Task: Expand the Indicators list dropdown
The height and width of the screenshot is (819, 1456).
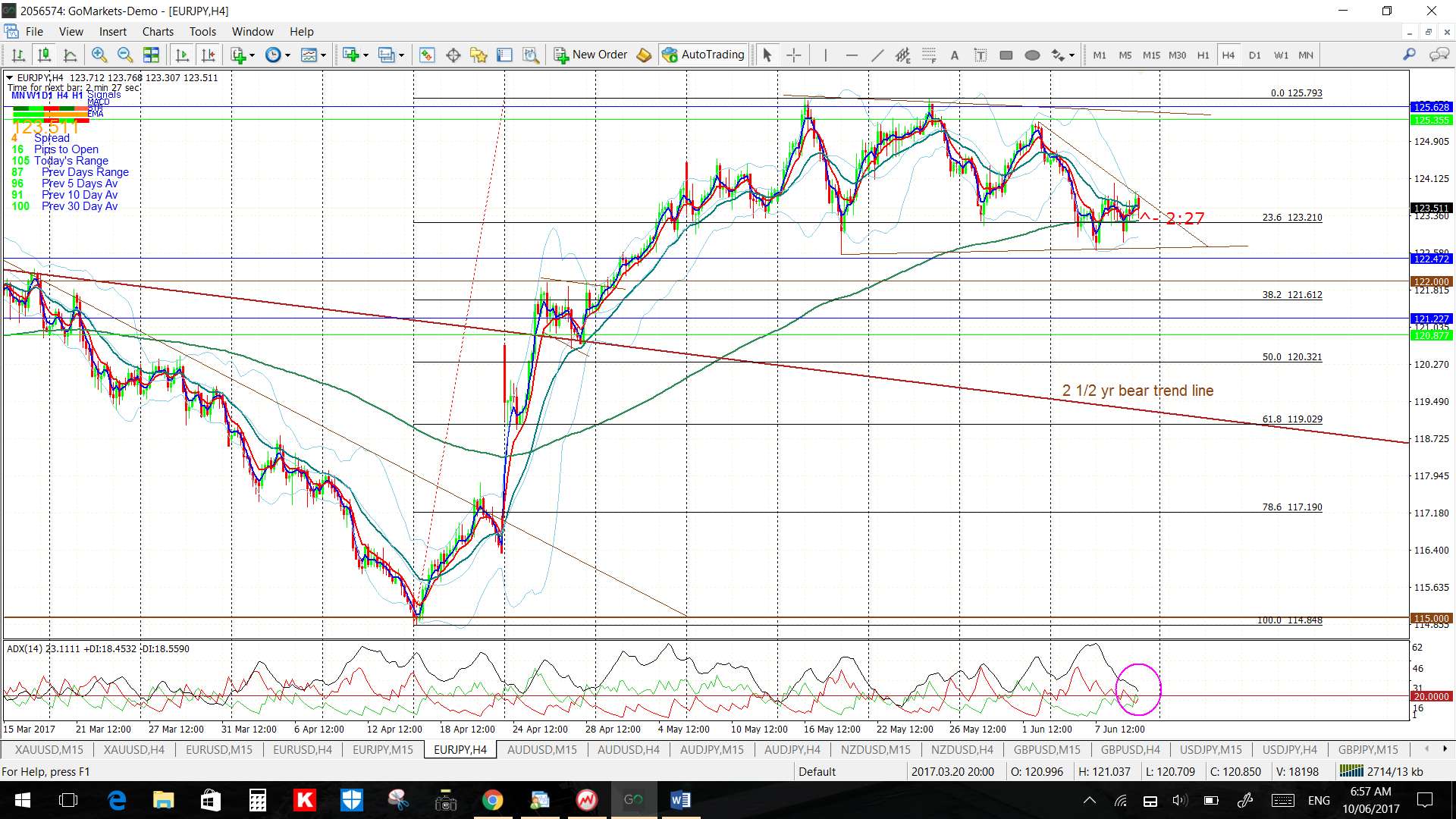Action: 252,55
